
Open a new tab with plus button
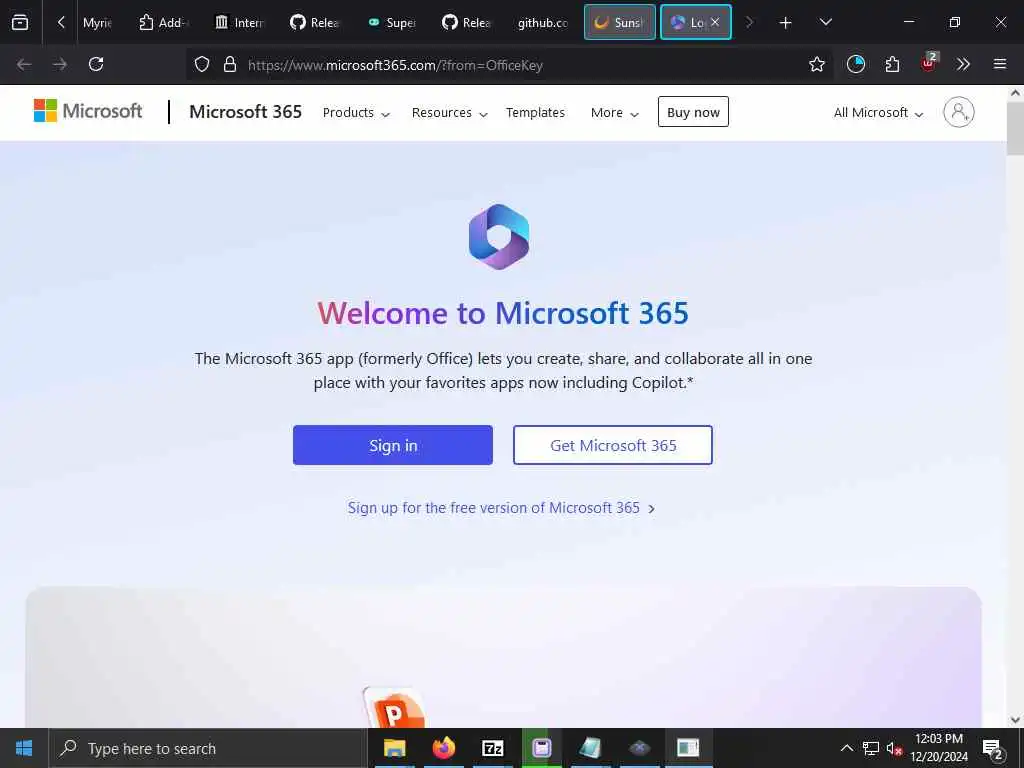tap(786, 22)
